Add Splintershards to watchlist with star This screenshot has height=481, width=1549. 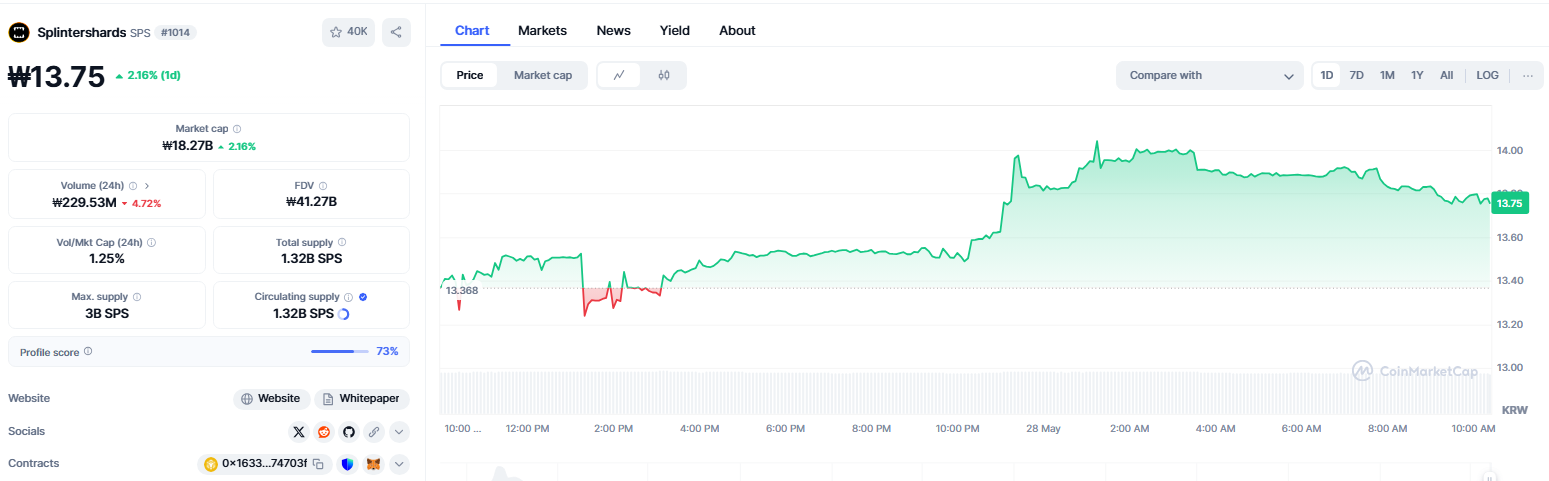pos(348,32)
